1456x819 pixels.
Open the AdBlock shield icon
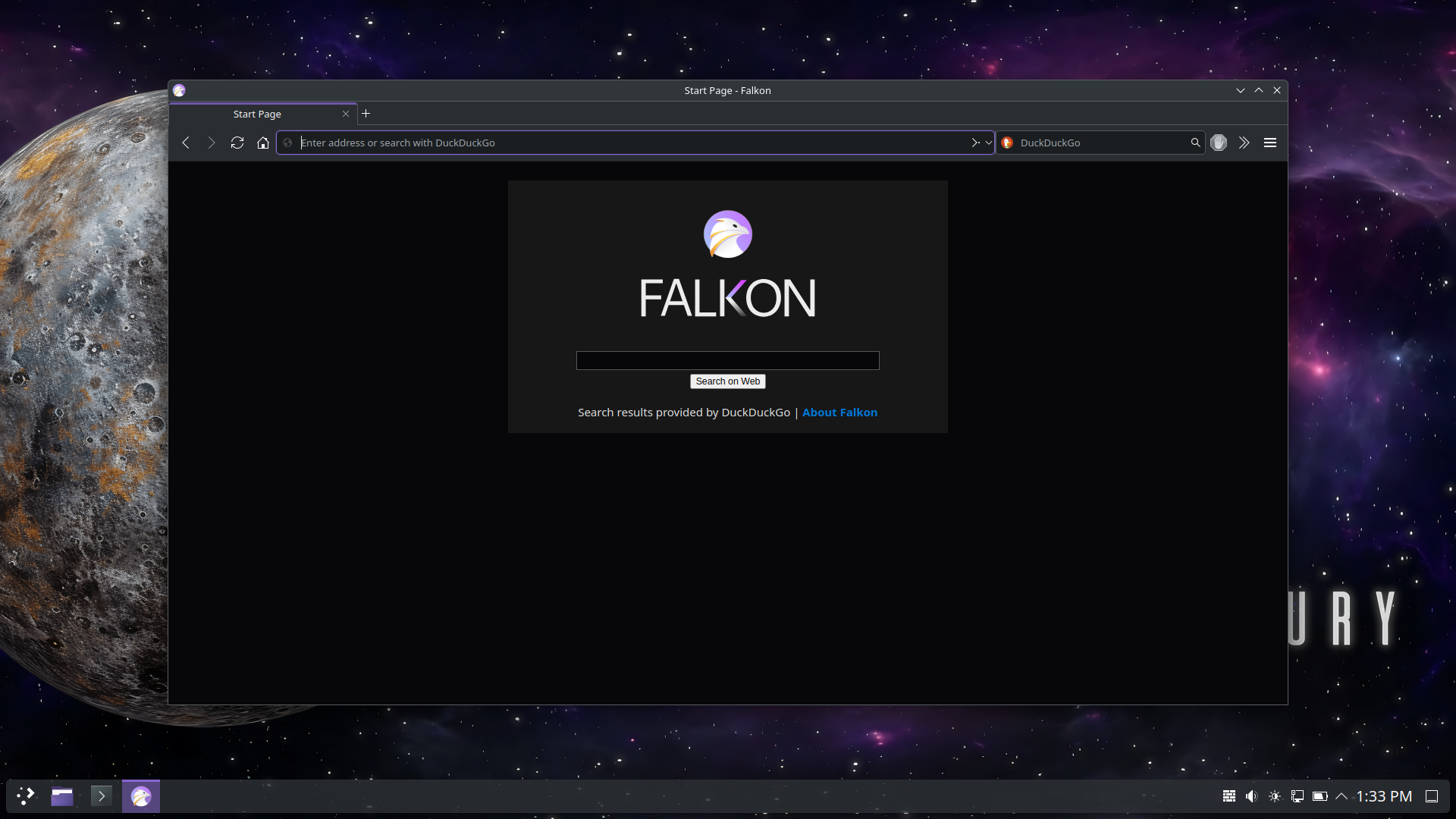click(x=1219, y=143)
